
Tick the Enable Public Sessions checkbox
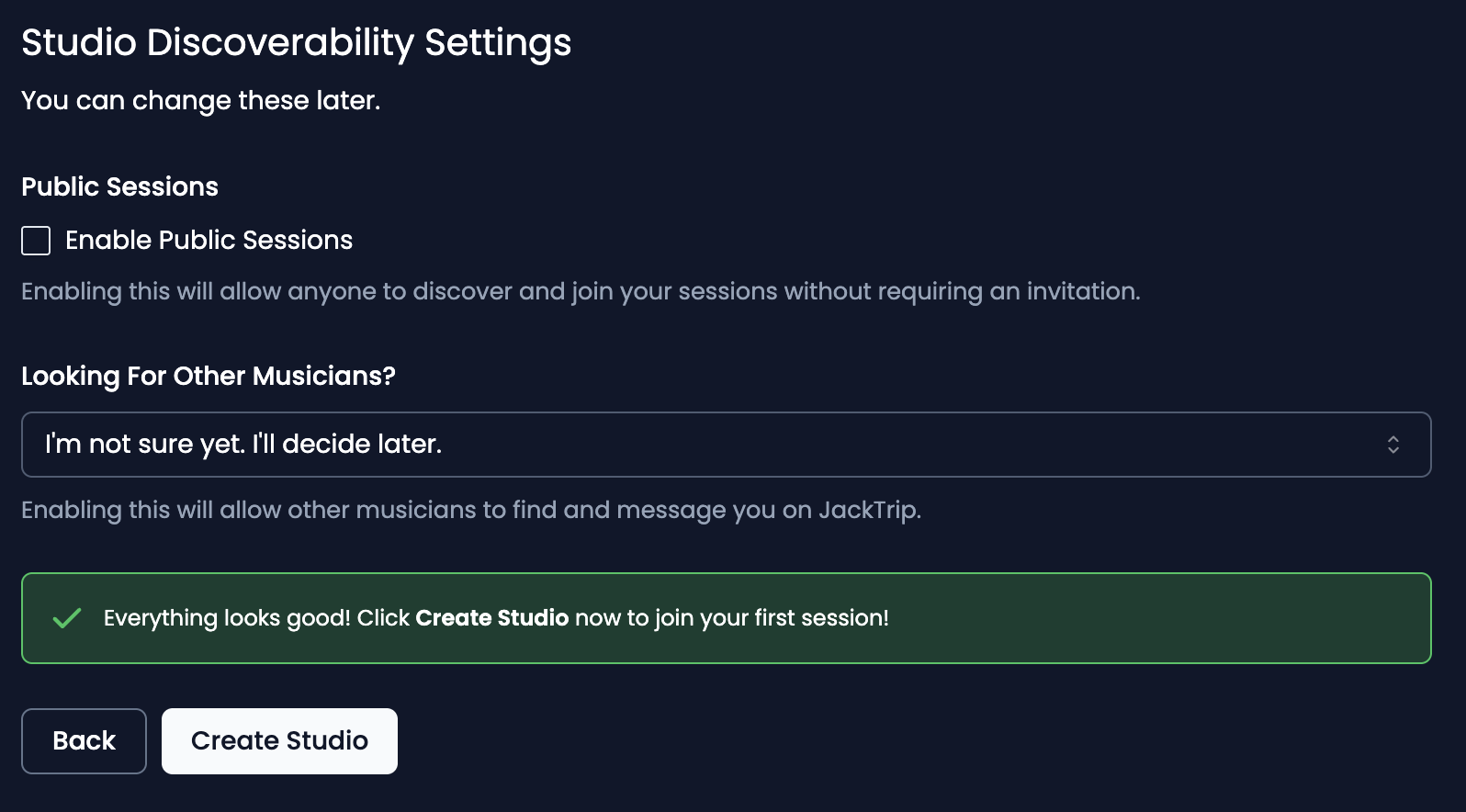36,241
